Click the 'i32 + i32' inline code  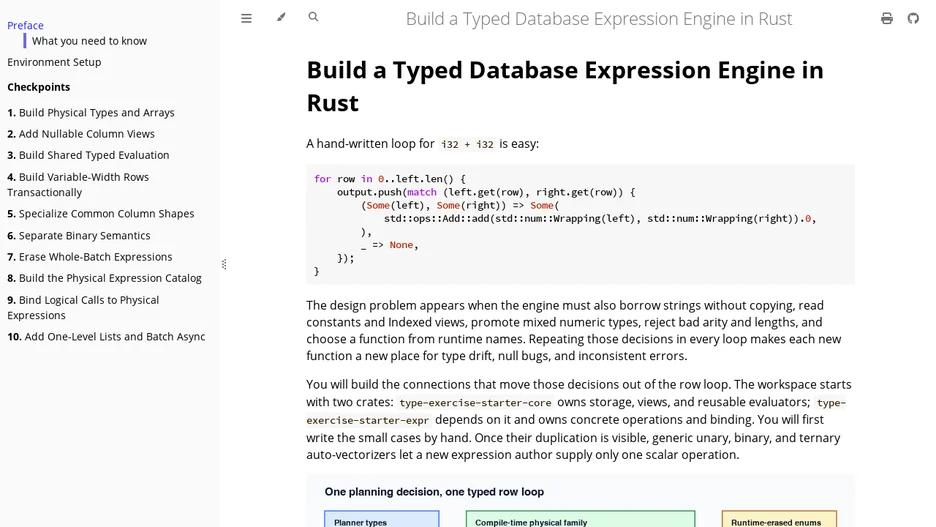[467, 144]
